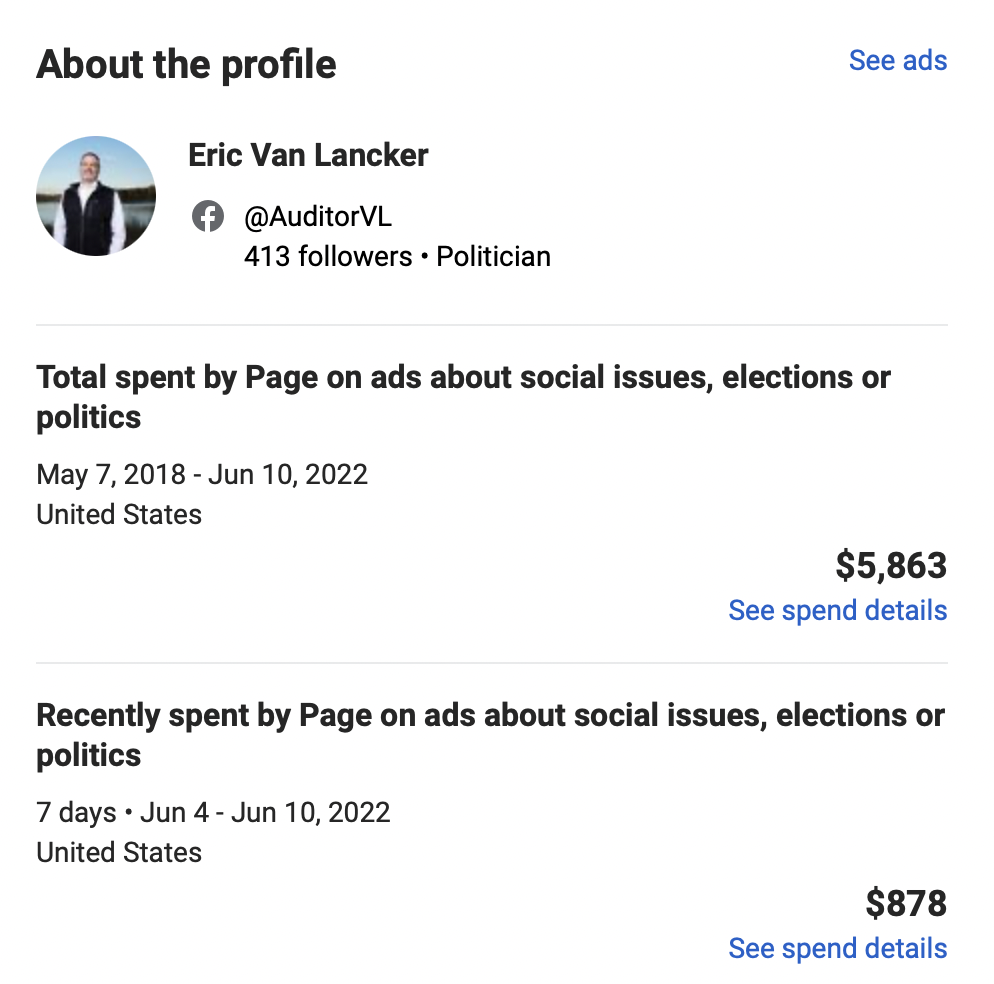Click the divider above Recently spent section
The height and width of the screenshot is (984, 994).
pos(492,663)
